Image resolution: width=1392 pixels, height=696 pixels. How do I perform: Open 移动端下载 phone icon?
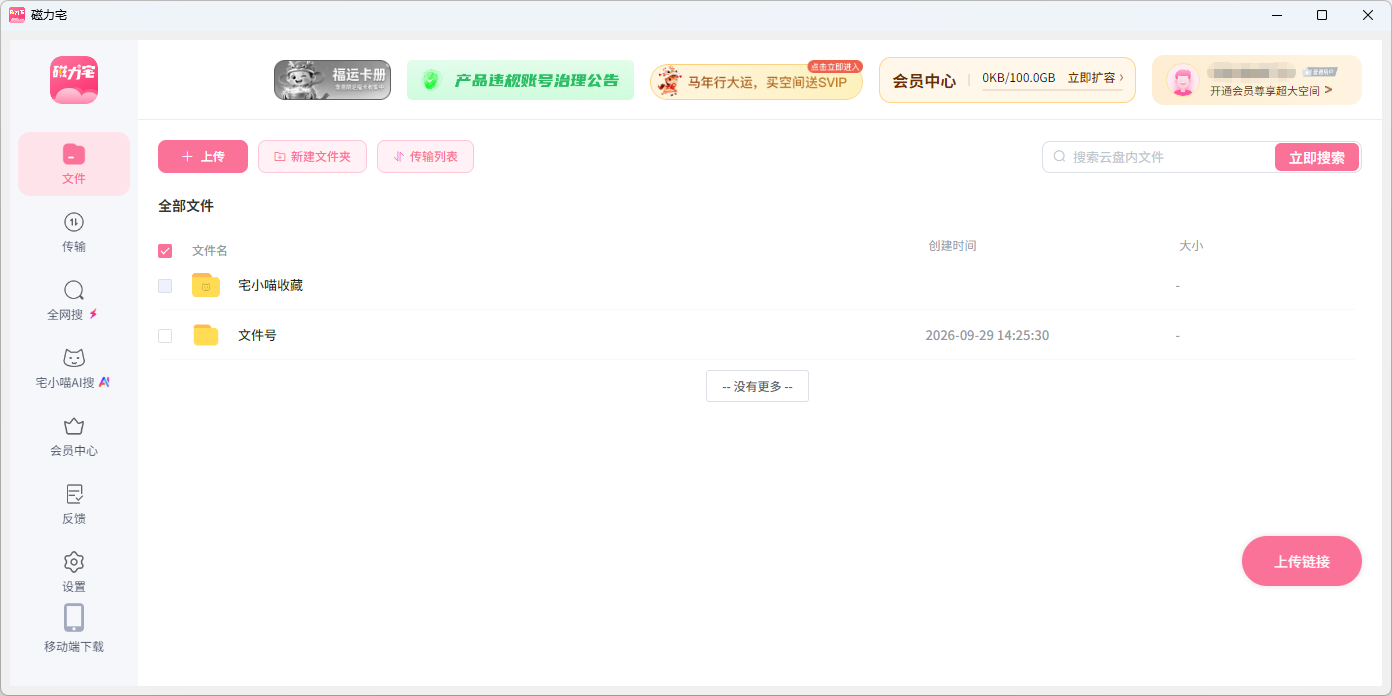(74, 618)
